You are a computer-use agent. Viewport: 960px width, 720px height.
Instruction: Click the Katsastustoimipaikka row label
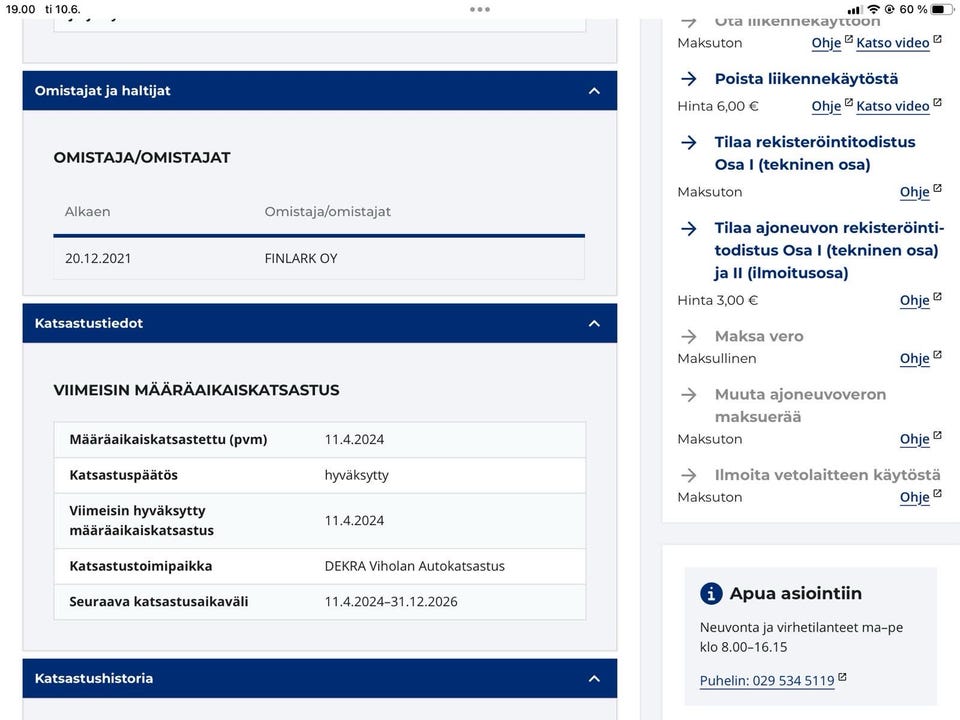click(x=141, y=566)
